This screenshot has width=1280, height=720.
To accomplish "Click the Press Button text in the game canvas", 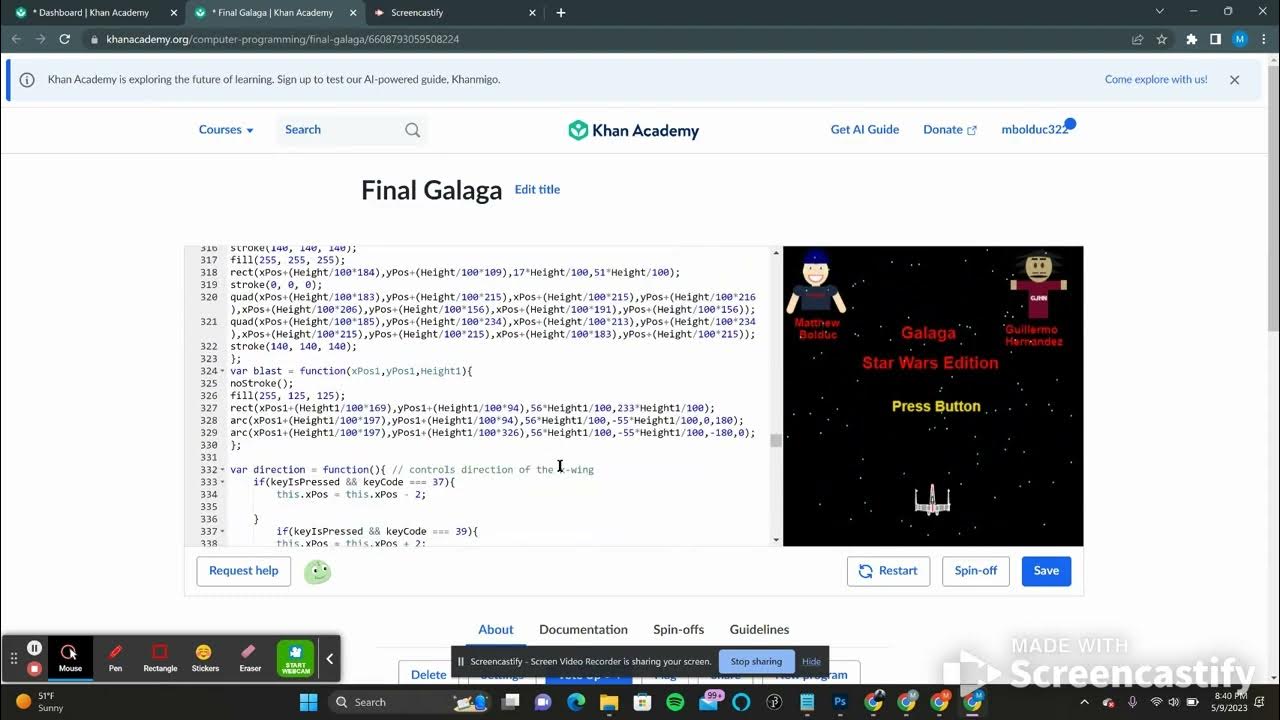I will 936,407.
